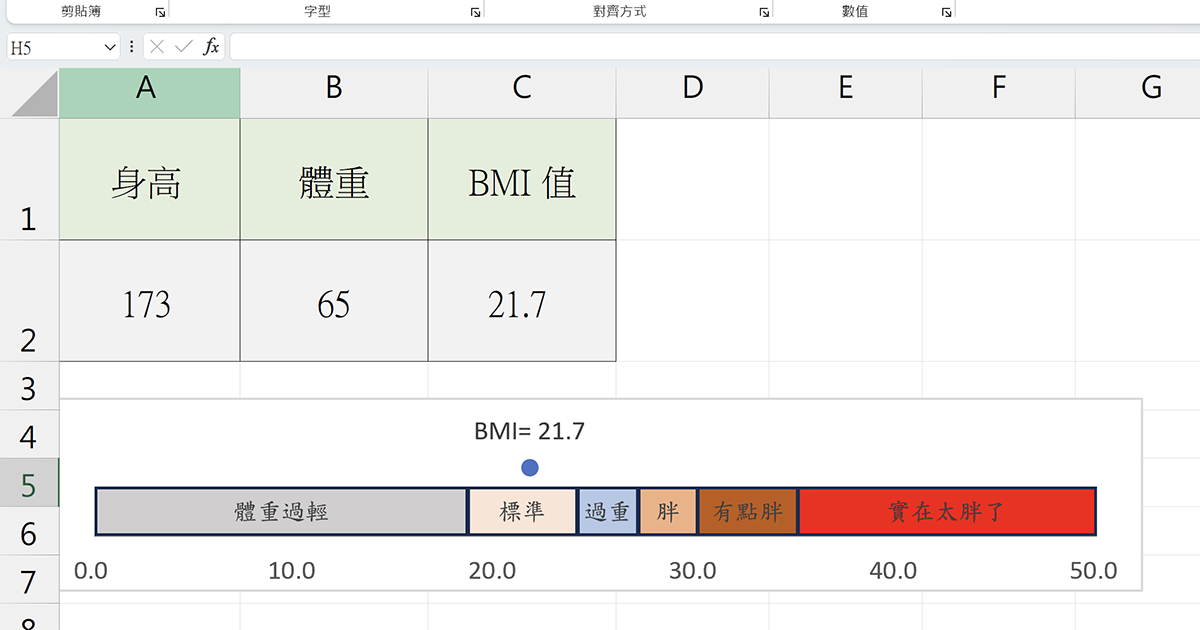Click the blue data point marker on the chart
Viewport: 1200px width, 630px height.
click(x=529, y=467)
